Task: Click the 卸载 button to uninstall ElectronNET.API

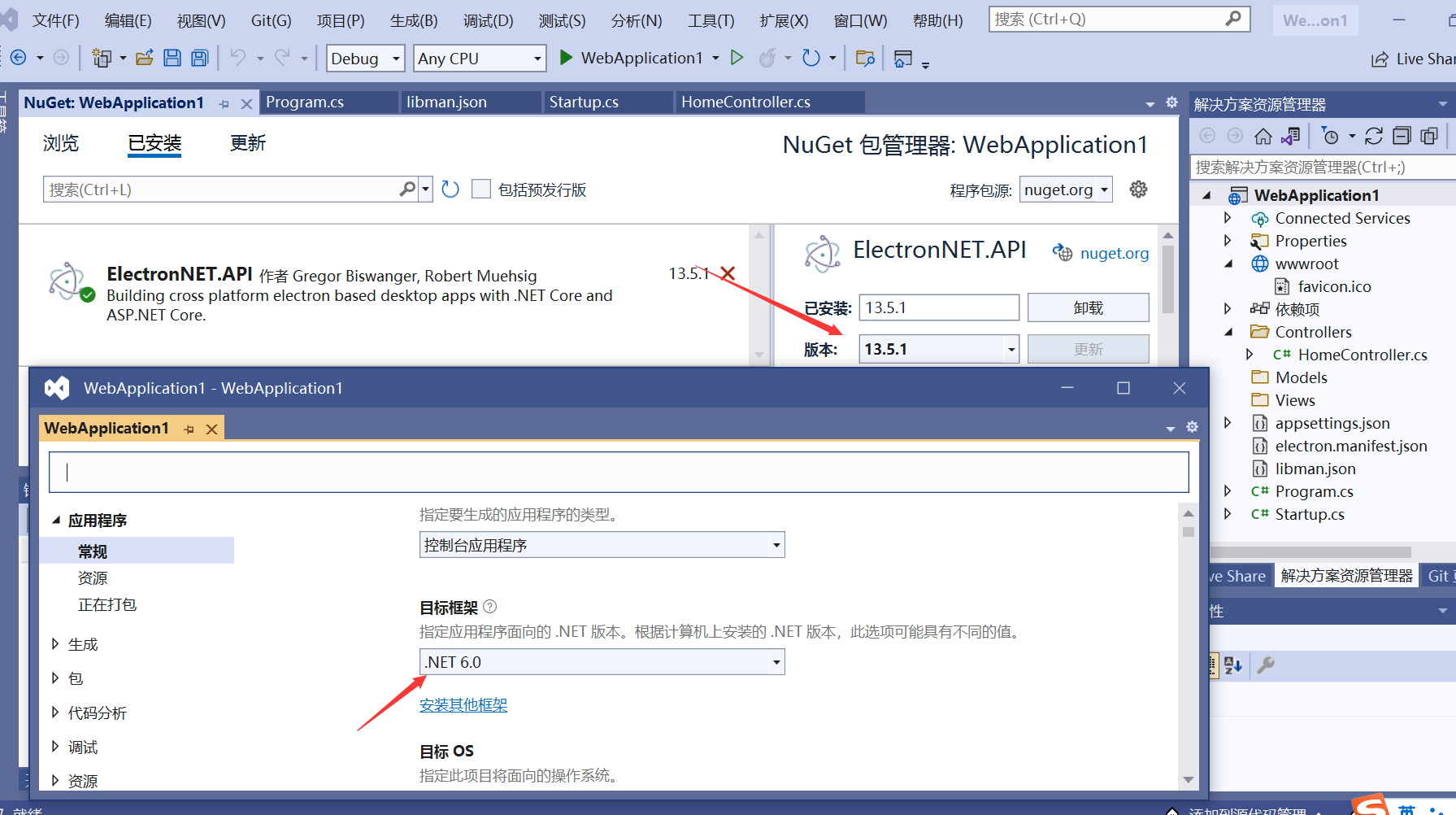Action: pyautogui.click(x=1088, y=307)
